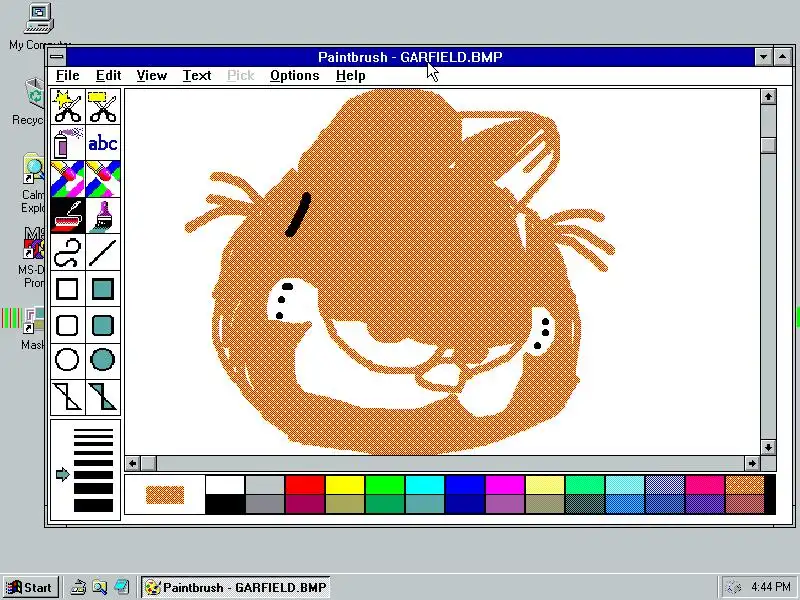Choose the Airbrush spray can tool

pyautogui.click(x=68, y=143)
